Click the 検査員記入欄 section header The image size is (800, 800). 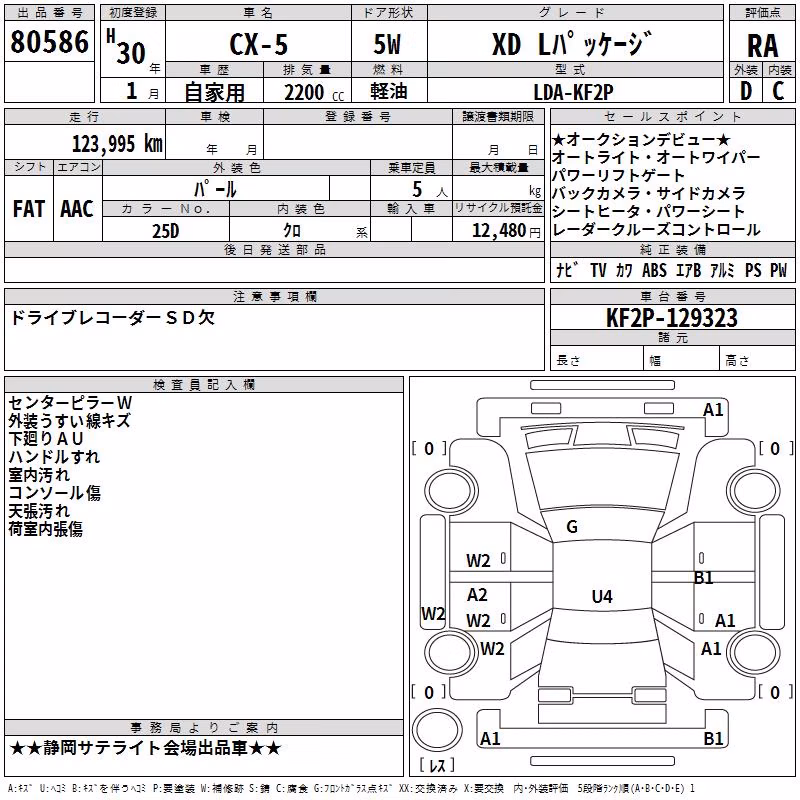(204, 385)
